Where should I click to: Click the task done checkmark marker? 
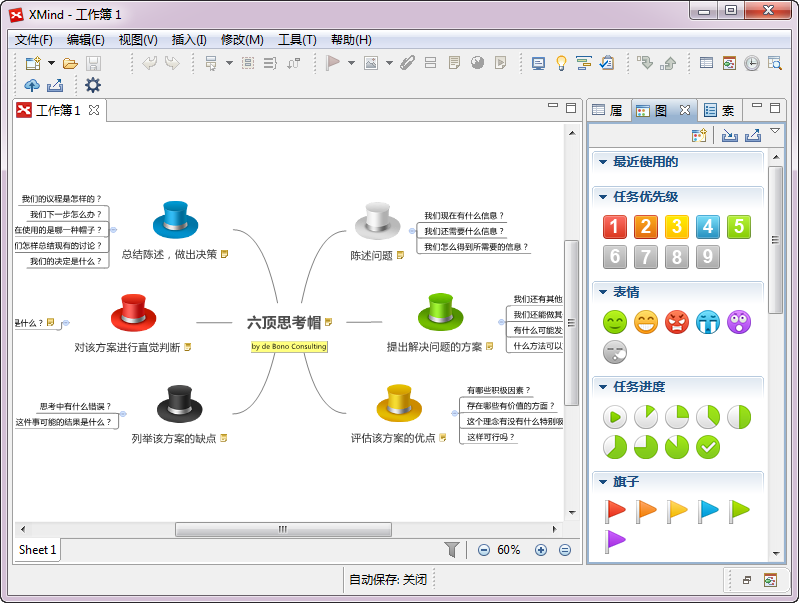tap(708, 448)
